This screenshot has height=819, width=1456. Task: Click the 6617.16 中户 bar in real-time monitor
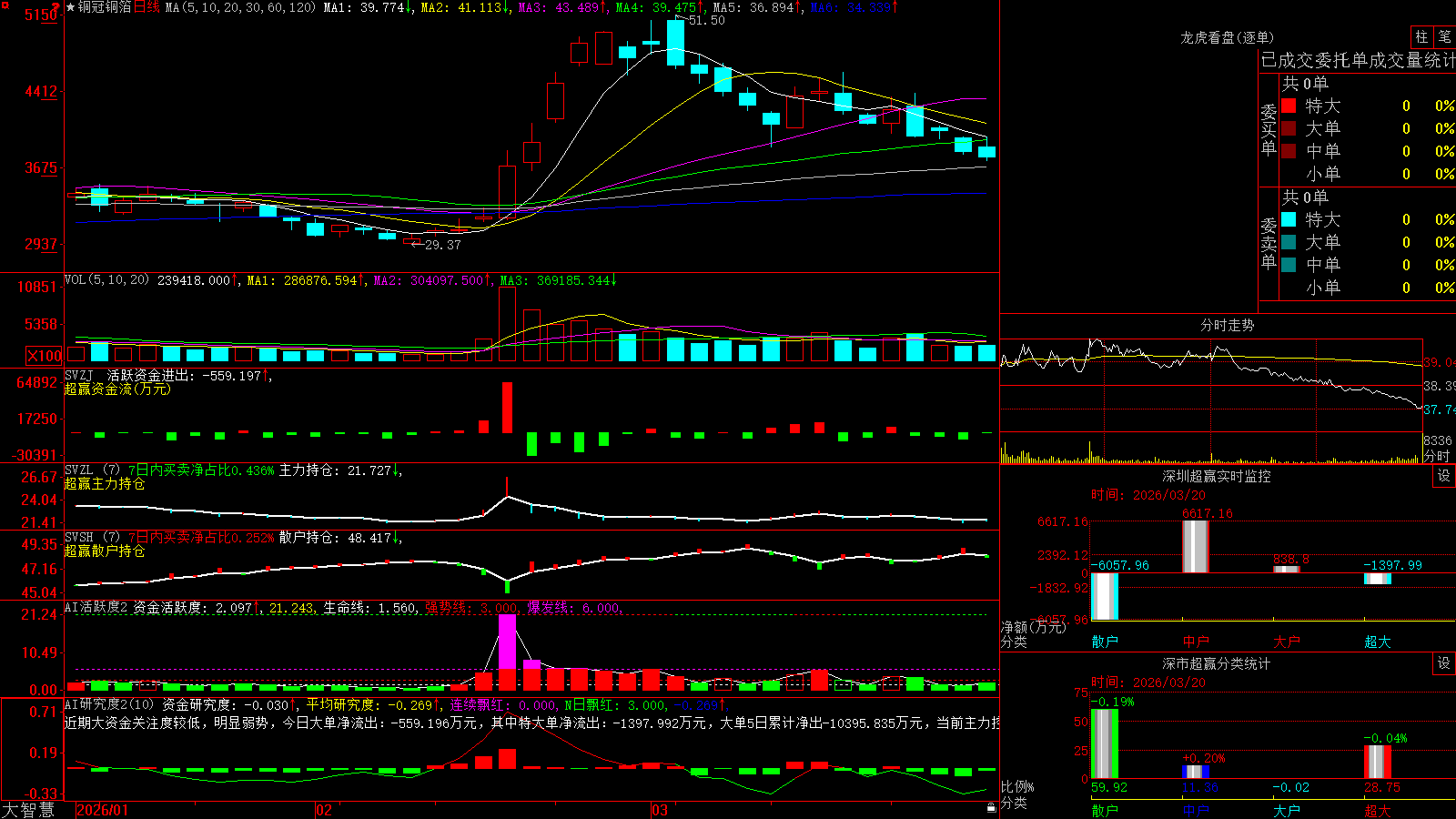[1196, 546]
